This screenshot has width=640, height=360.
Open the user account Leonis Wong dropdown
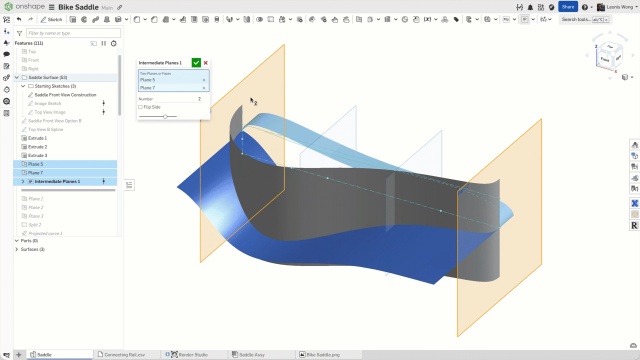coord(617,7)
